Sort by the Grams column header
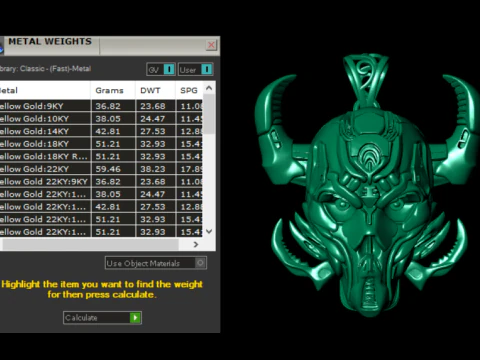The height and width of the screenshot is (360, 480). click(x=113, y=90)
